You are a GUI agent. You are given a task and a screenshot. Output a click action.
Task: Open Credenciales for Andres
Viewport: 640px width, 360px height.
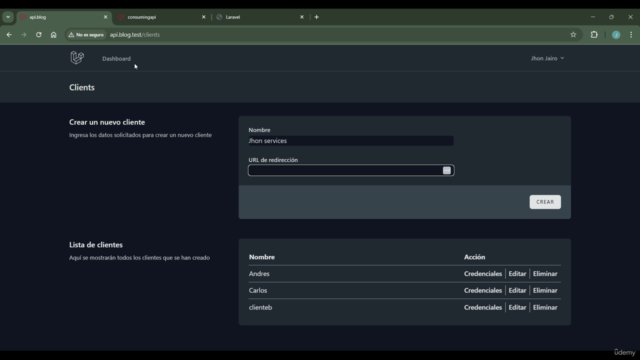click(482, 273)
